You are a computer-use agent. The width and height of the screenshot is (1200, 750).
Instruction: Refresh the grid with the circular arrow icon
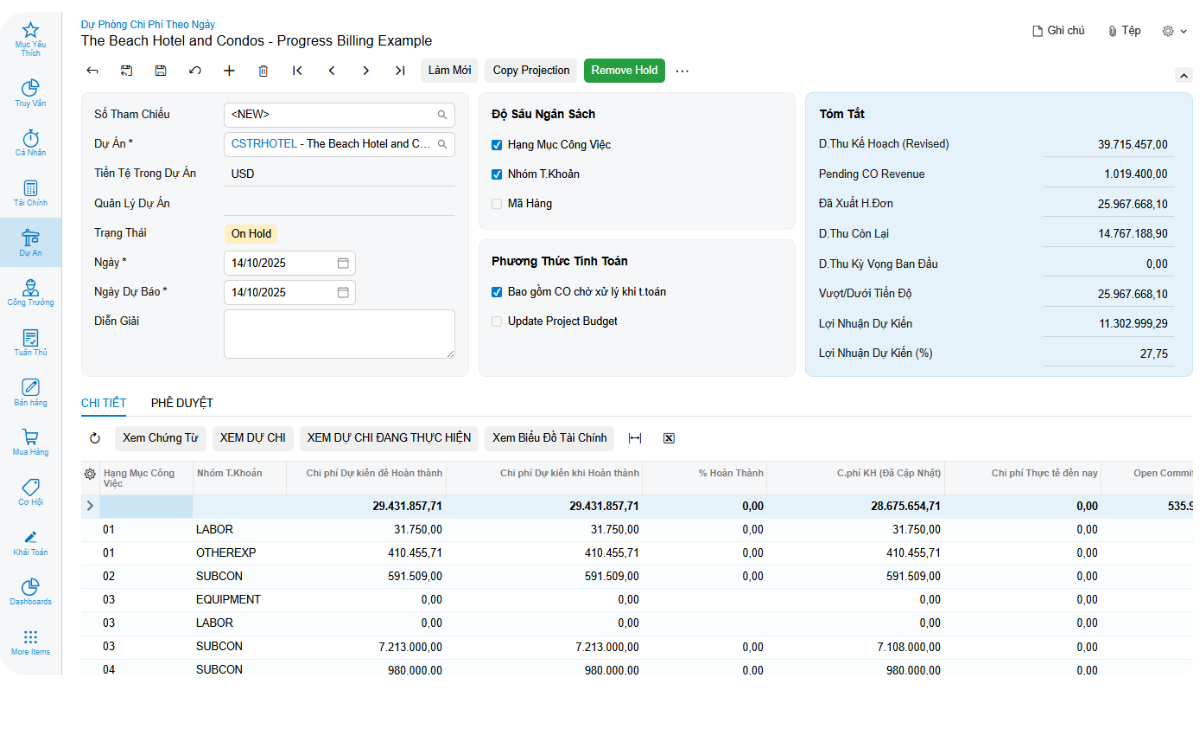point(93,438)
